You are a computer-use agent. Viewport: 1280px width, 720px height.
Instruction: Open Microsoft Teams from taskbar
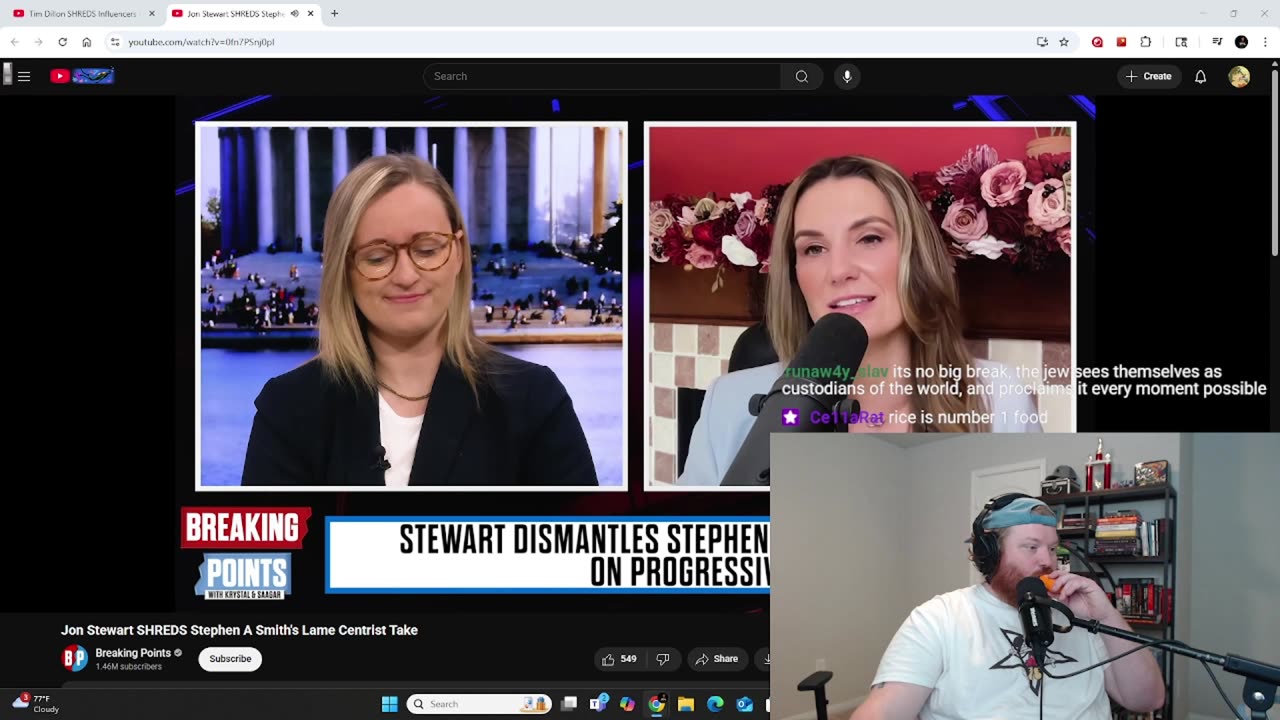point(599,704)
